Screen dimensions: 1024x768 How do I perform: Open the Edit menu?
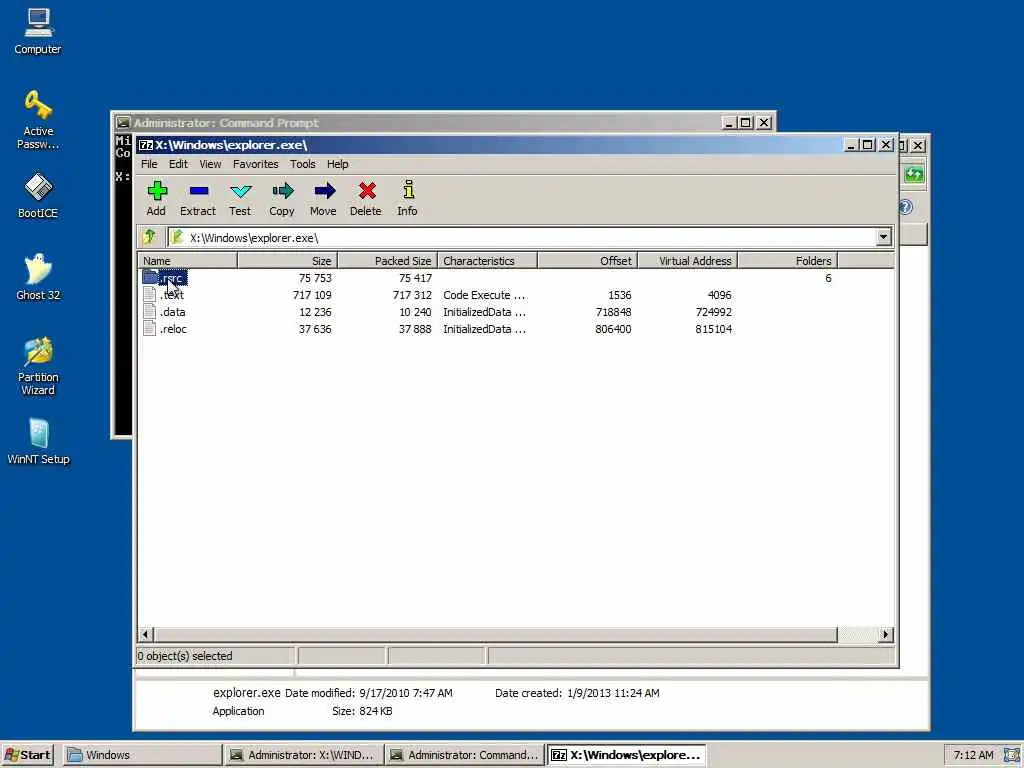click(x=178, y=164)
